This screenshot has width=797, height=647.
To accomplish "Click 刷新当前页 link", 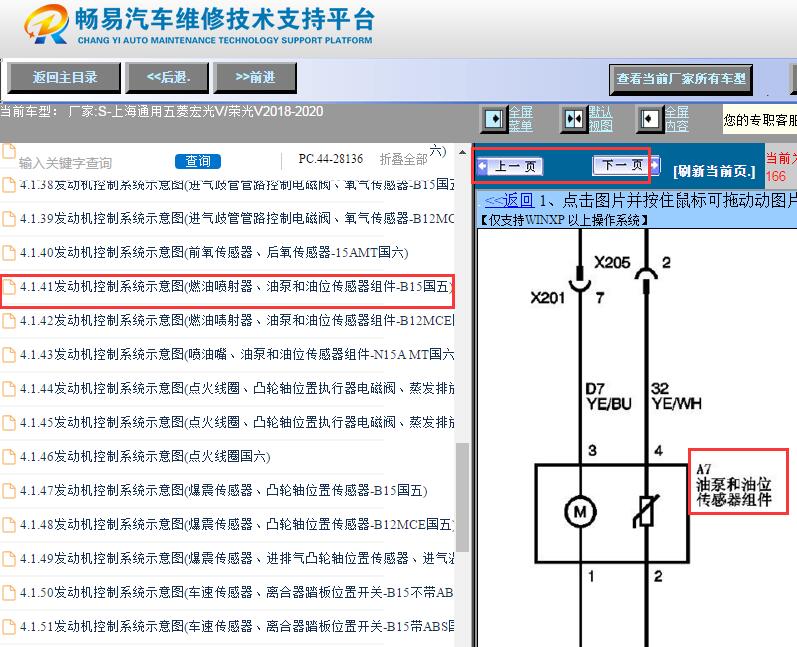I will coord(714,171).
